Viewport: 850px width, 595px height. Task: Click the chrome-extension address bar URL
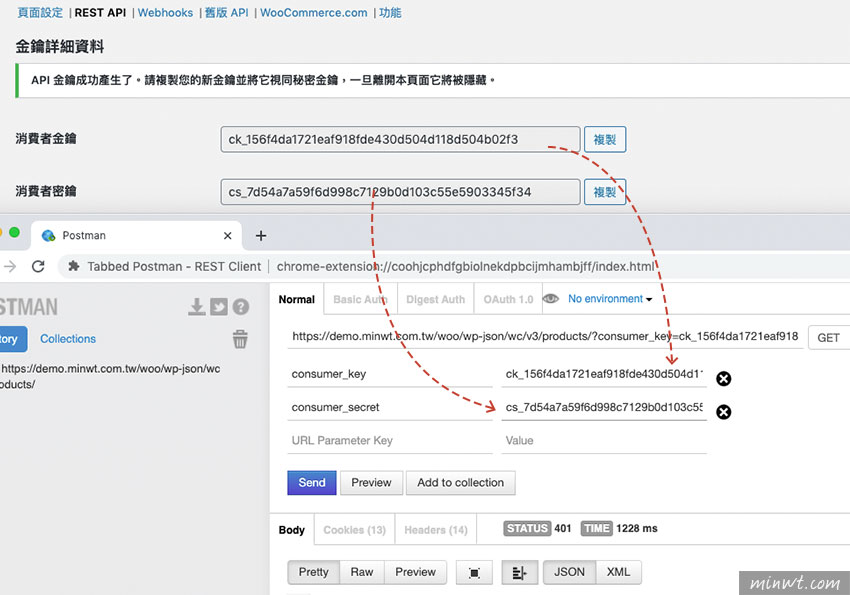tap(466, 266)
